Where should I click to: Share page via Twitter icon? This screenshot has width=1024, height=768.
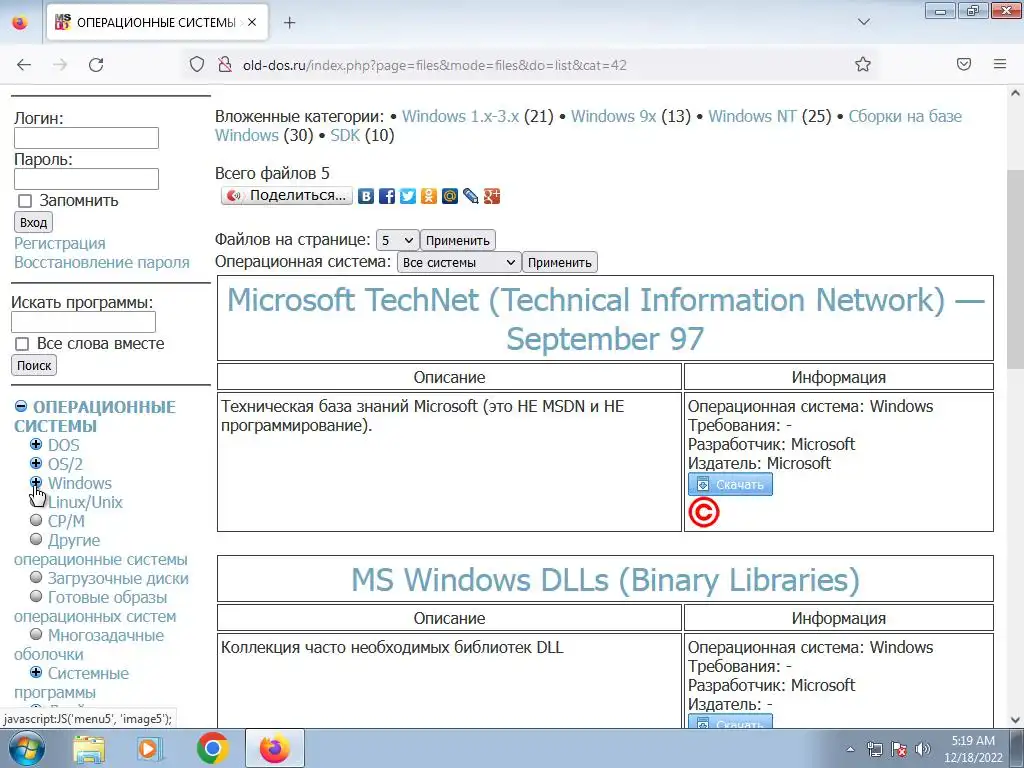coord(408,196)
